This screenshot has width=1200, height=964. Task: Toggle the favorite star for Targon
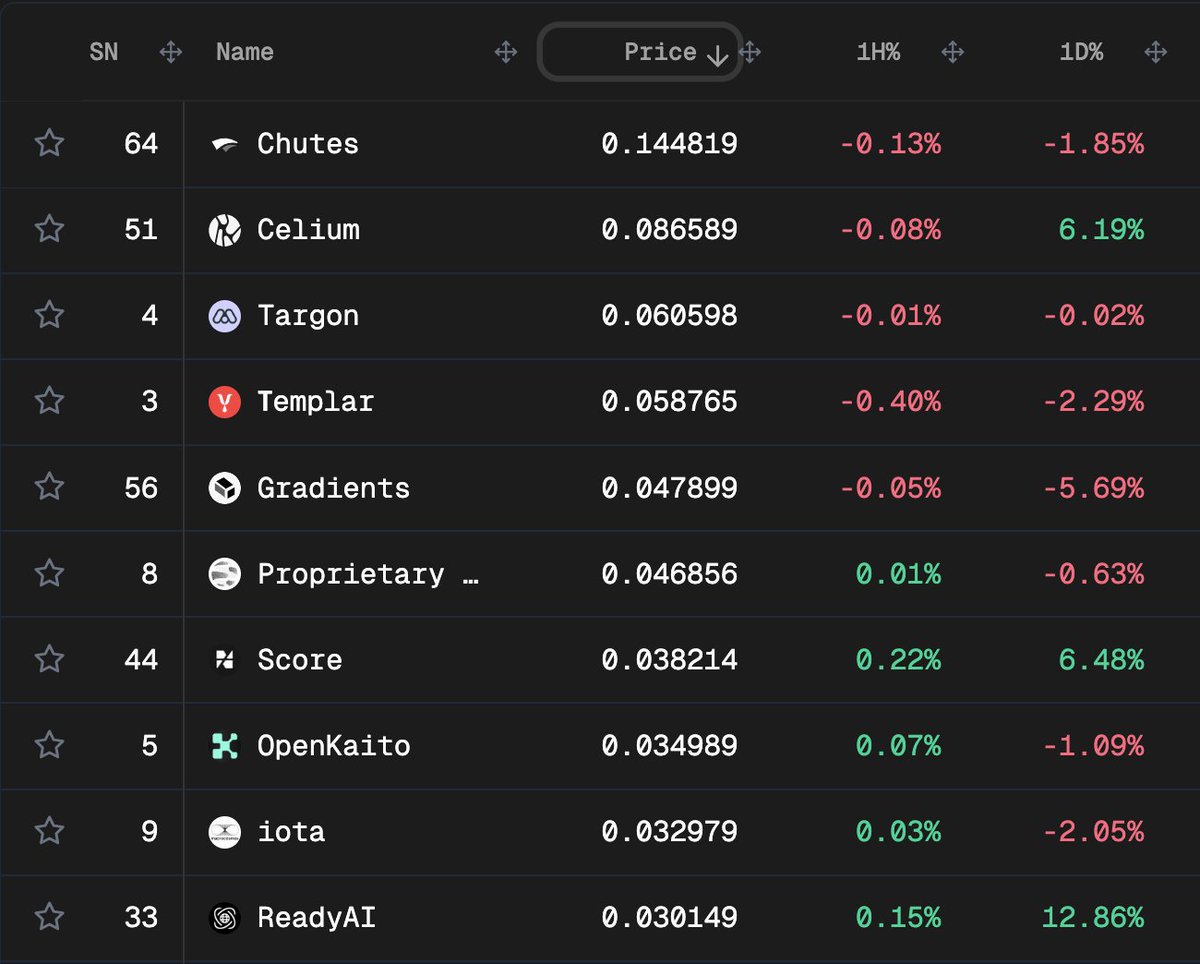(x=49, y=315)
